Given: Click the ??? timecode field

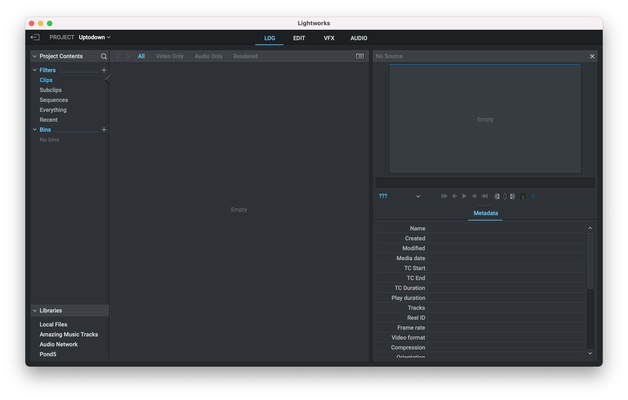Looking at the screenshot, I should pyautogui.click(x=383, y=196).
